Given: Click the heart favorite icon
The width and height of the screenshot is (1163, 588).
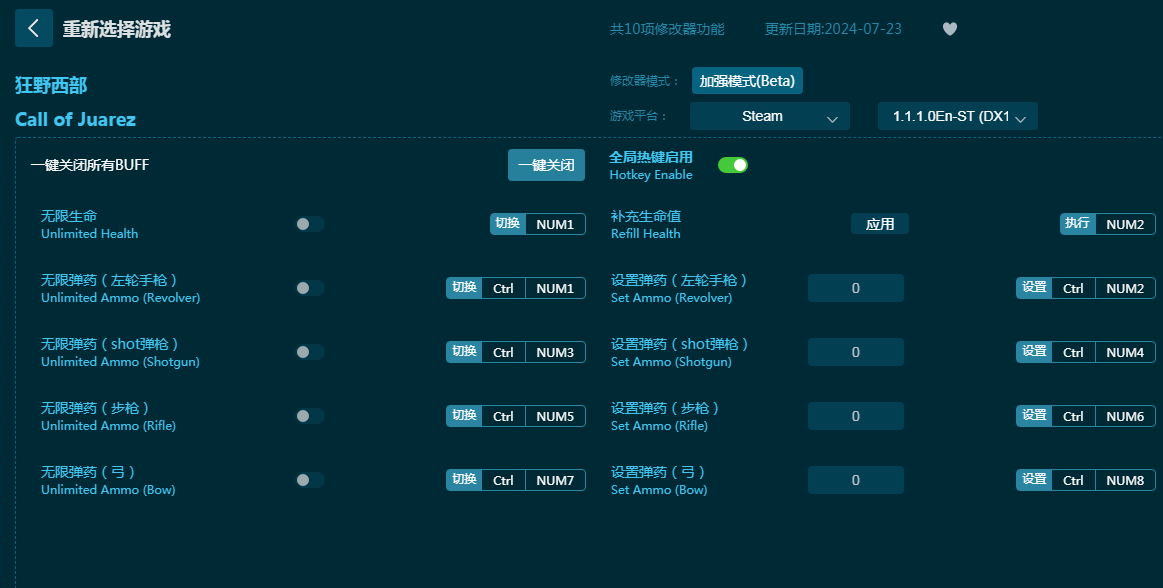Looking at the screenshot, I should 949,29.
